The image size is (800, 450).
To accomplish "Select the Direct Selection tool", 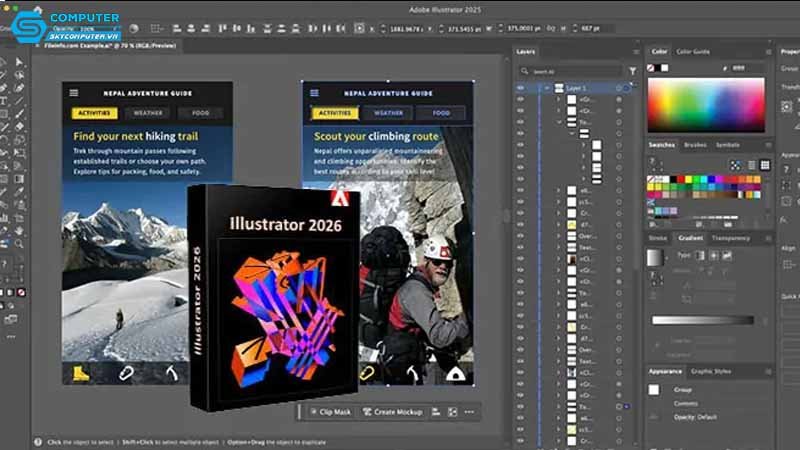I will [x=19, y=62].
